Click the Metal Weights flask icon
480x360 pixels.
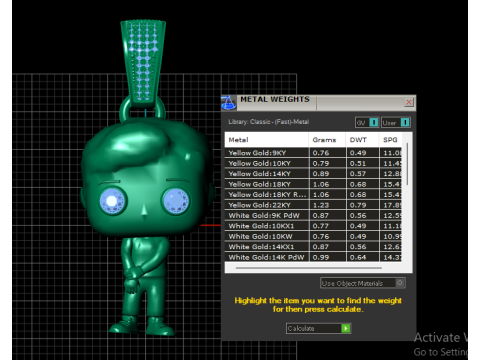point(229,102)
